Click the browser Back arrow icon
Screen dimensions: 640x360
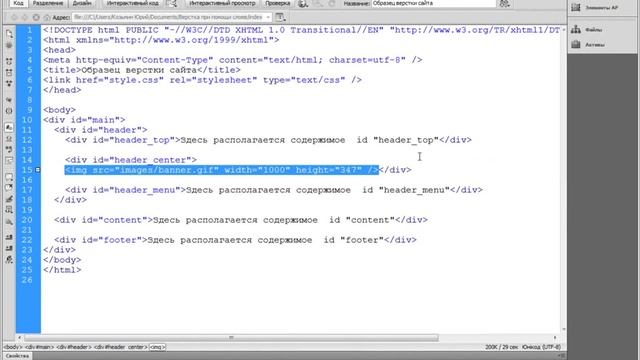pos(14,18)
